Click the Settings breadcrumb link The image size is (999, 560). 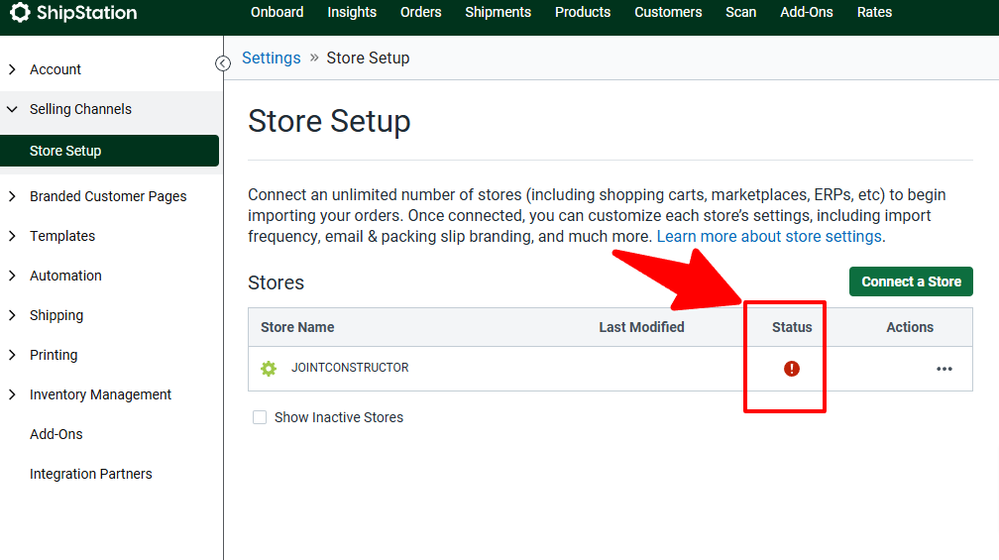271,58
